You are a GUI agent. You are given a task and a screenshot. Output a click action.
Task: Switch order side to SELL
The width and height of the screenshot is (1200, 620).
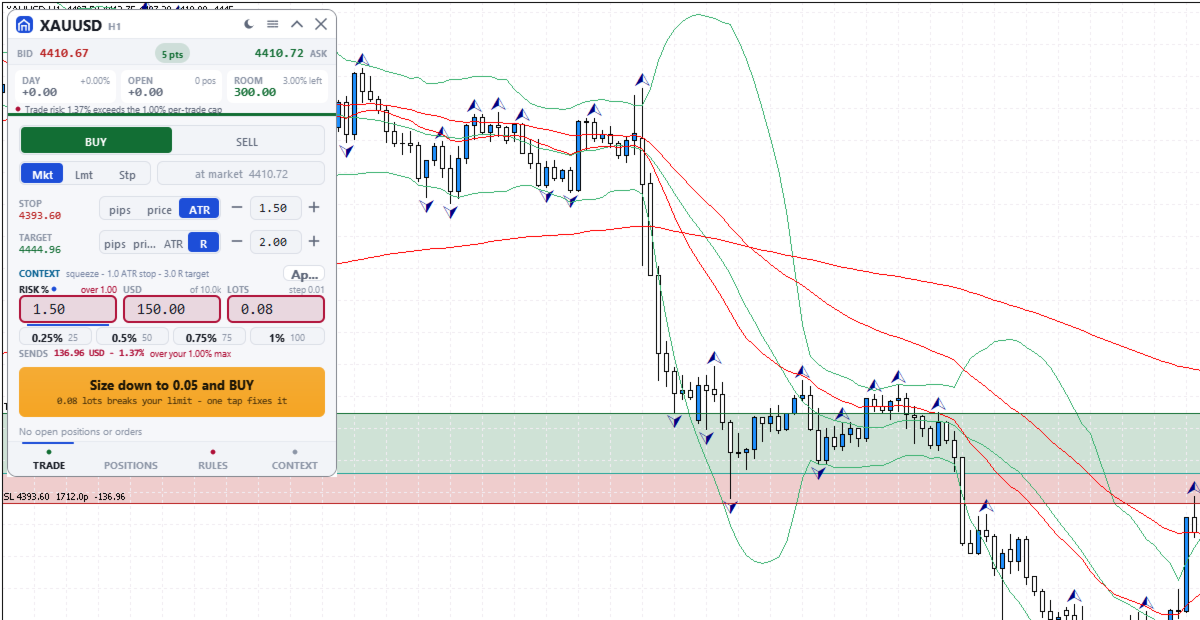247,141
